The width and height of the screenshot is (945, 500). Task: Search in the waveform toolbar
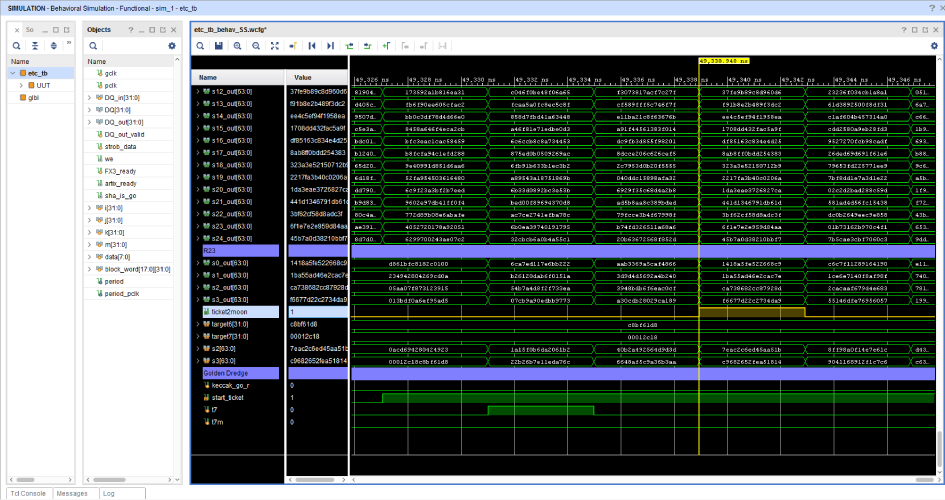click(x=200, y=46)
